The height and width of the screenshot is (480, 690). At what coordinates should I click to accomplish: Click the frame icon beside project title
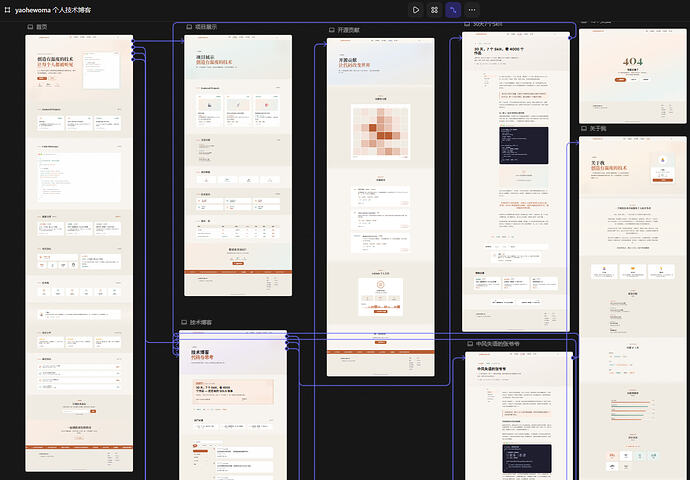point(7,10)
